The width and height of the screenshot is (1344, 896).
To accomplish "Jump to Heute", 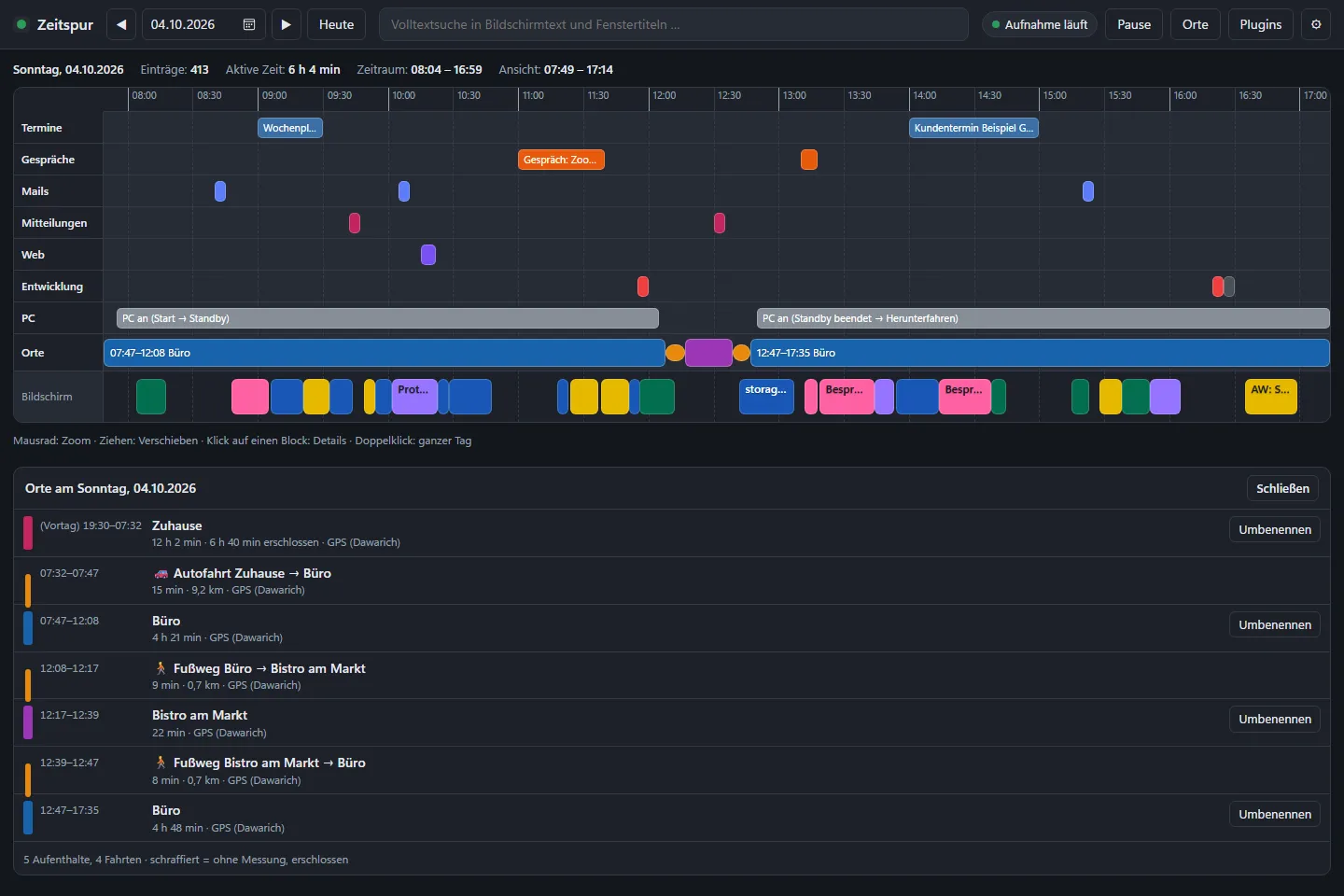I will [336, 24].
